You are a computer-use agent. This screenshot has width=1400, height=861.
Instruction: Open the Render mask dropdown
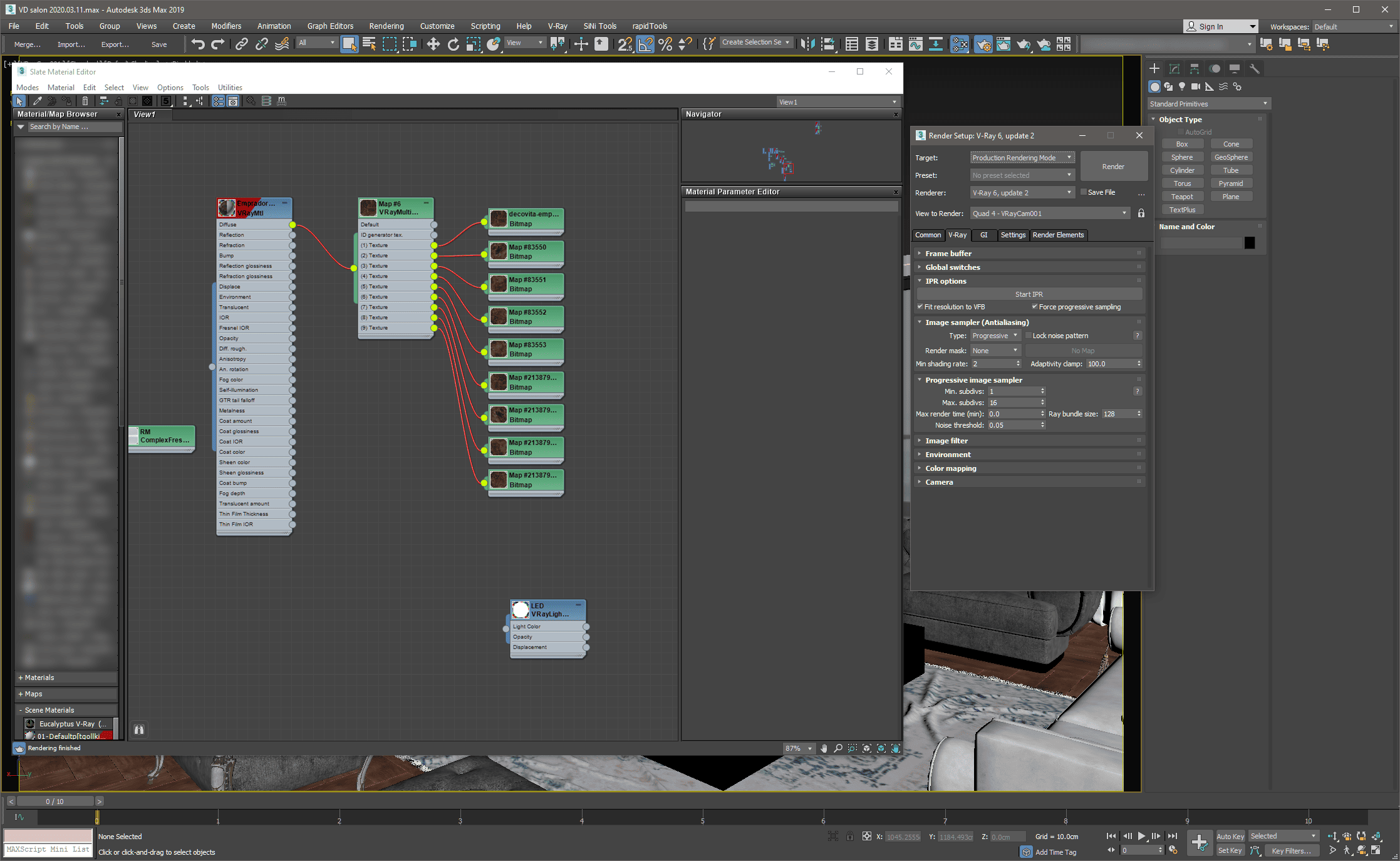point(995,351)
